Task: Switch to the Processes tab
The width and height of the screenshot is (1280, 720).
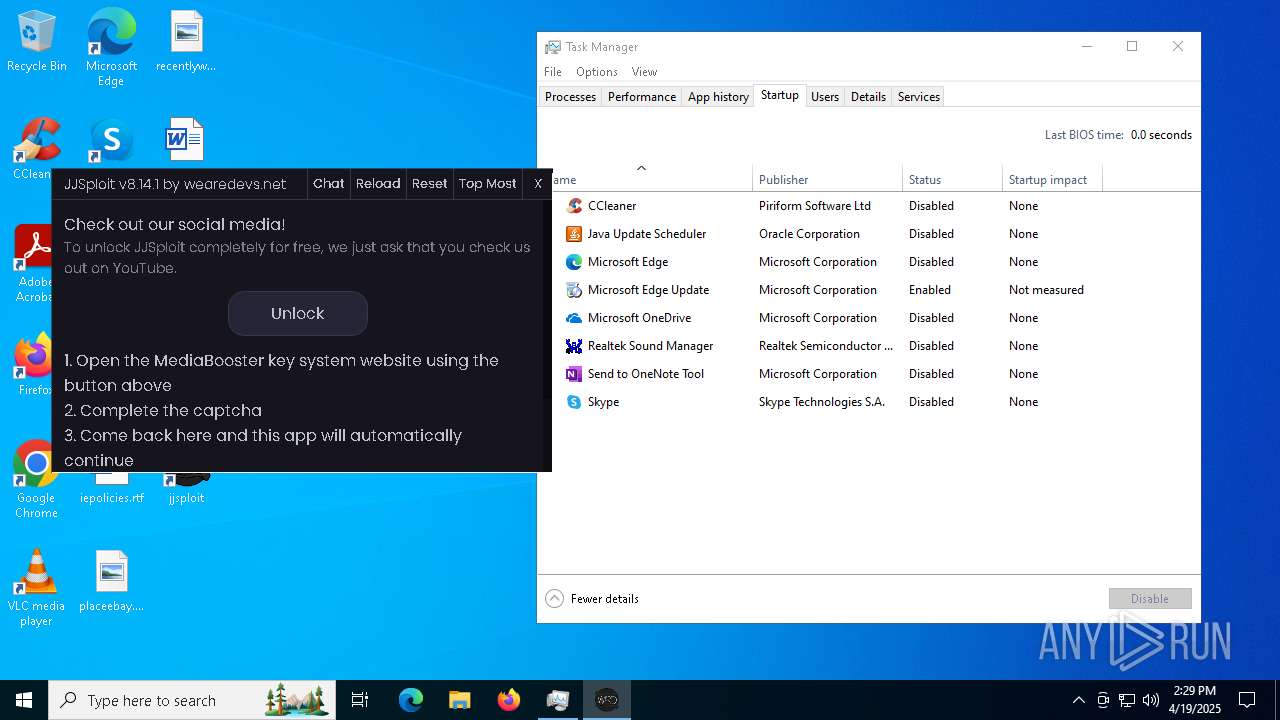Action: pyautogui.click(x=570, y=97)
